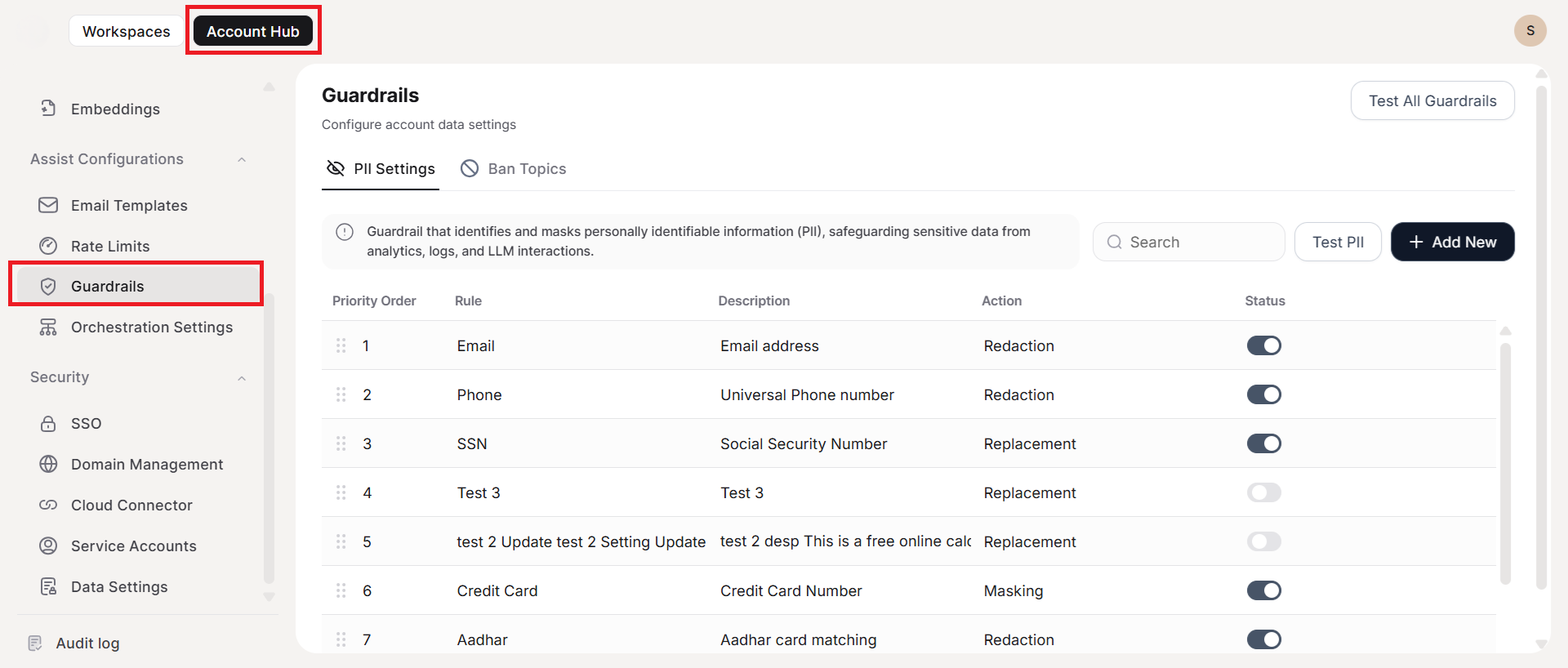Switch to the Ban Topics tab
1568x668 pixels.
click(x=514, y=169)
